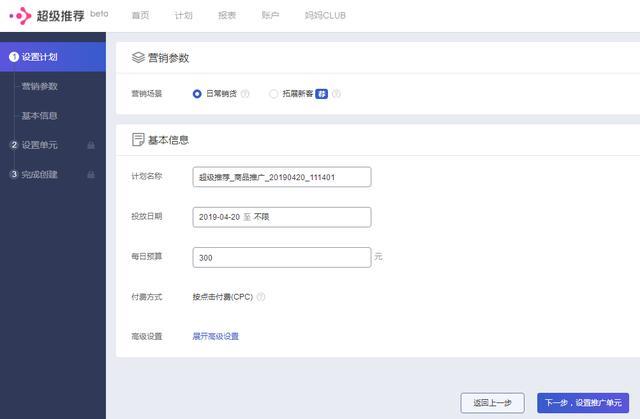Image resolution: width=640 pixels, height=419 pixels.
Task: Click help icon next to 拓展新客
Action: (x=336, y=94)
